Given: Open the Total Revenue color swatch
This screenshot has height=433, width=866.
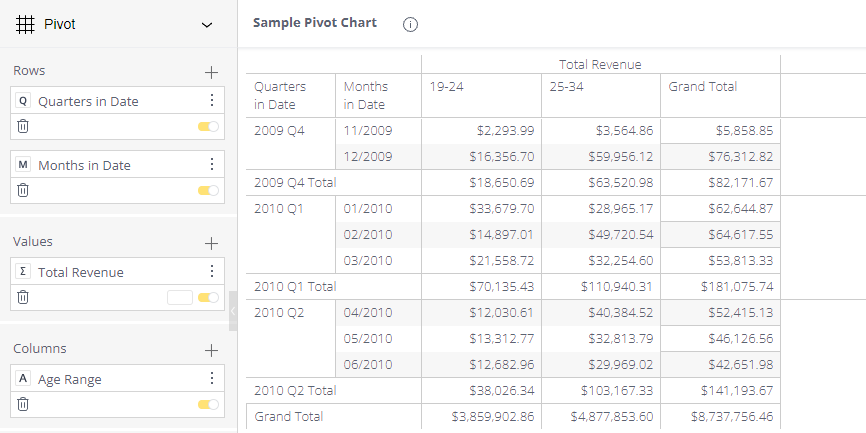Looking at the screenshot, I should [180, 297].
